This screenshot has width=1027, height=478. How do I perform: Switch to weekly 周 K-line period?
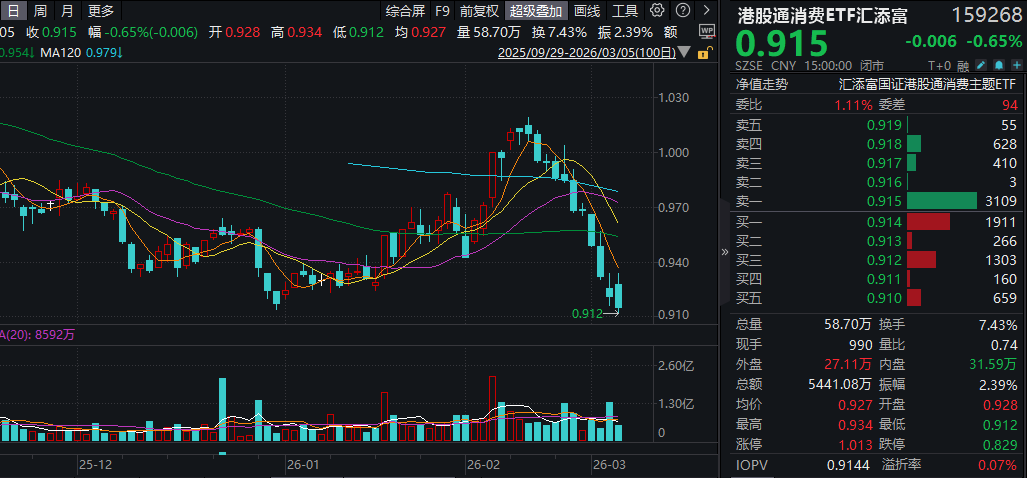coord(40,12)
